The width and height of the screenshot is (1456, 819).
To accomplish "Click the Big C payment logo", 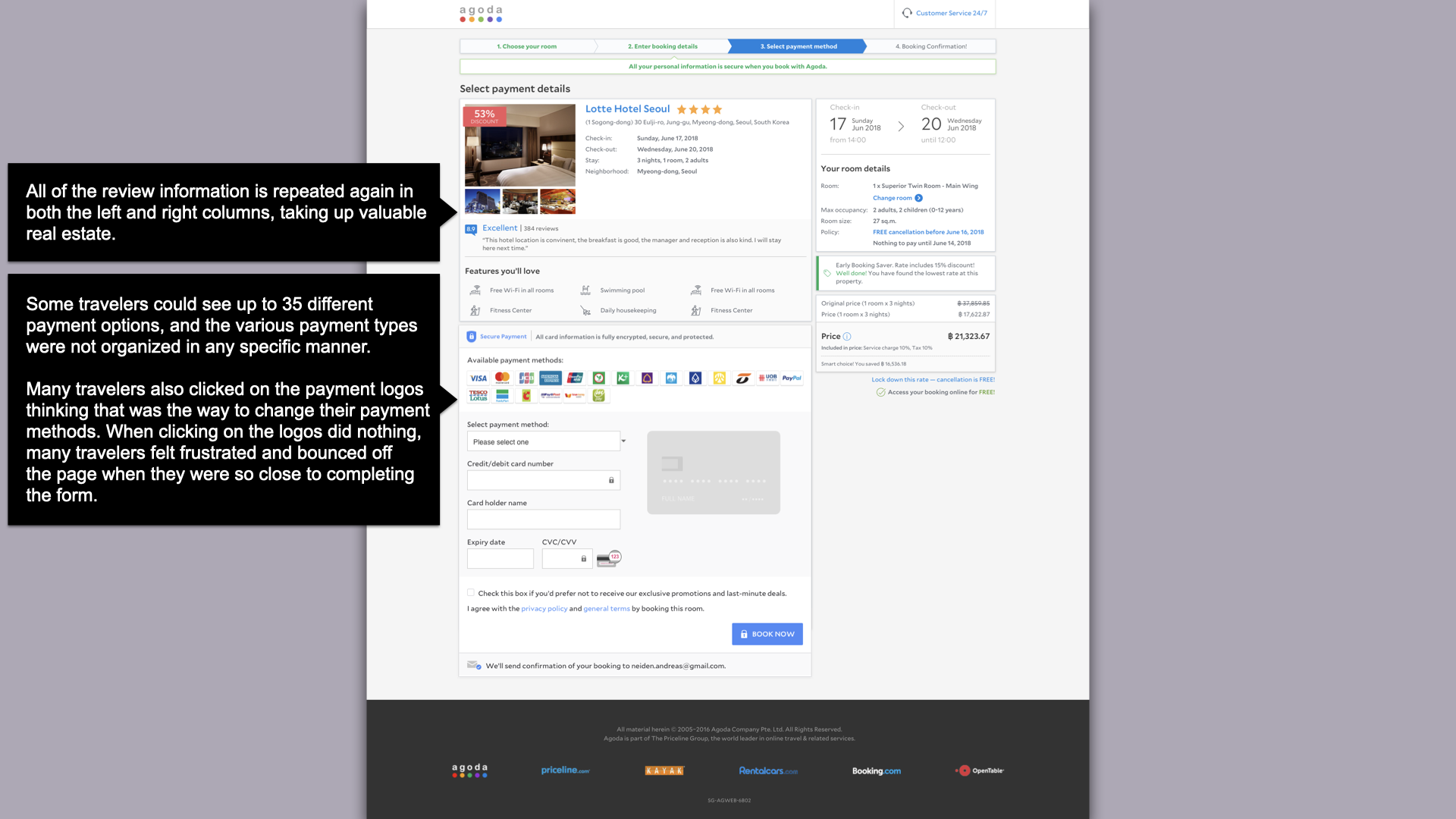I will click(526, 396).
